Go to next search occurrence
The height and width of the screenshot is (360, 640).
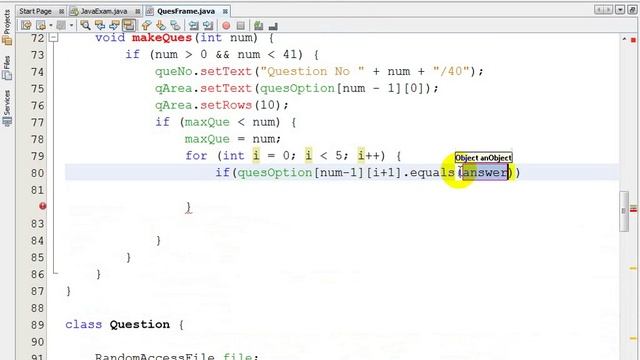pyautogui.click(x=114, y=26)
